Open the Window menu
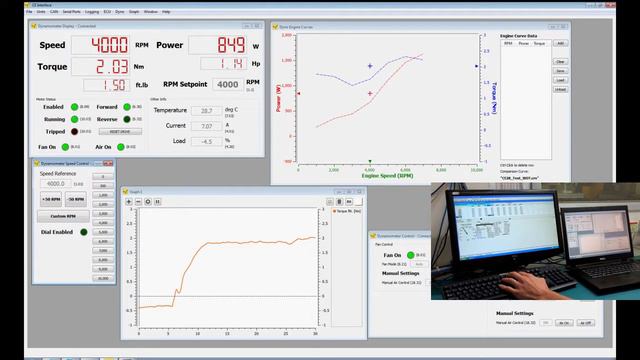This screenshot has height=360, width=640. tap(151, 12)
